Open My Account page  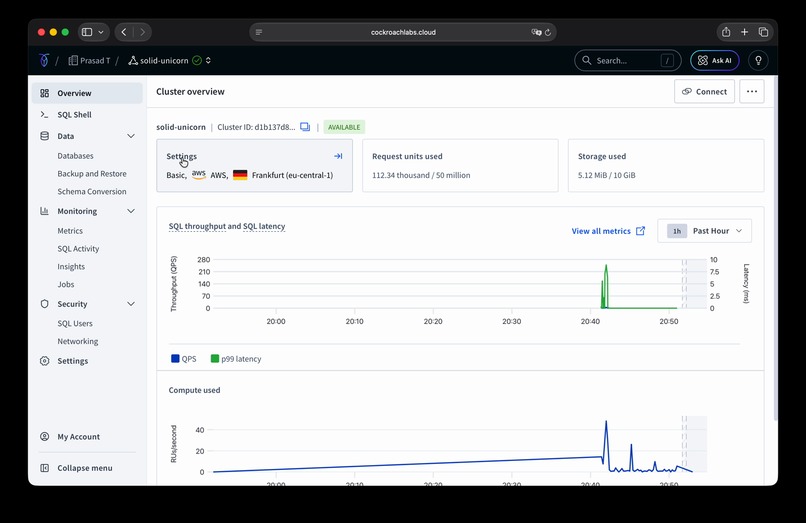79,437
